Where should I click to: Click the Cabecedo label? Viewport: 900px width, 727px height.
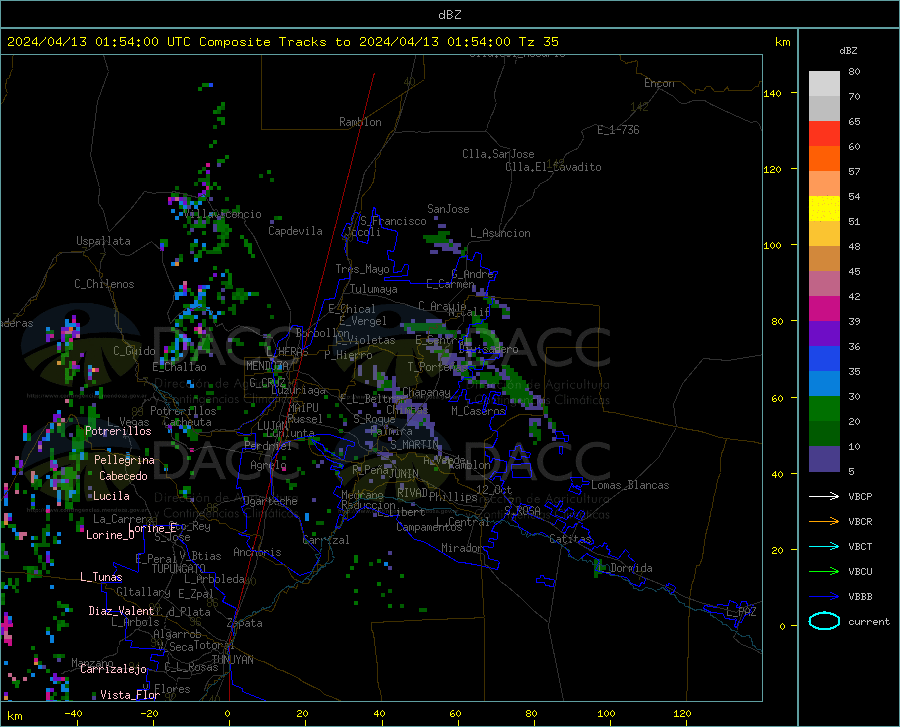click(x=123, y=476)
